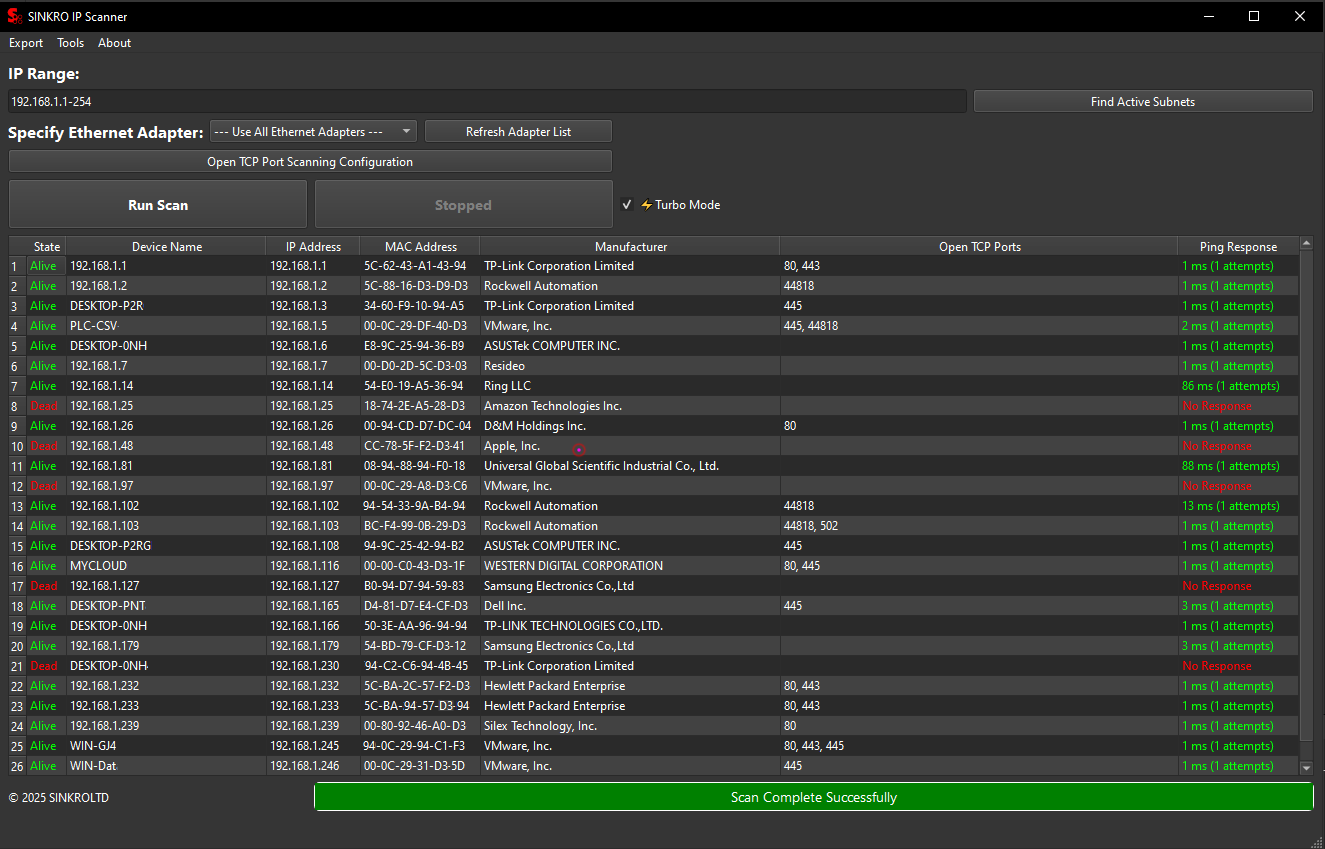Click Dead state for row 17
Image resolution: width=1325 pixels, height=849 pixels.
(44, 586)
